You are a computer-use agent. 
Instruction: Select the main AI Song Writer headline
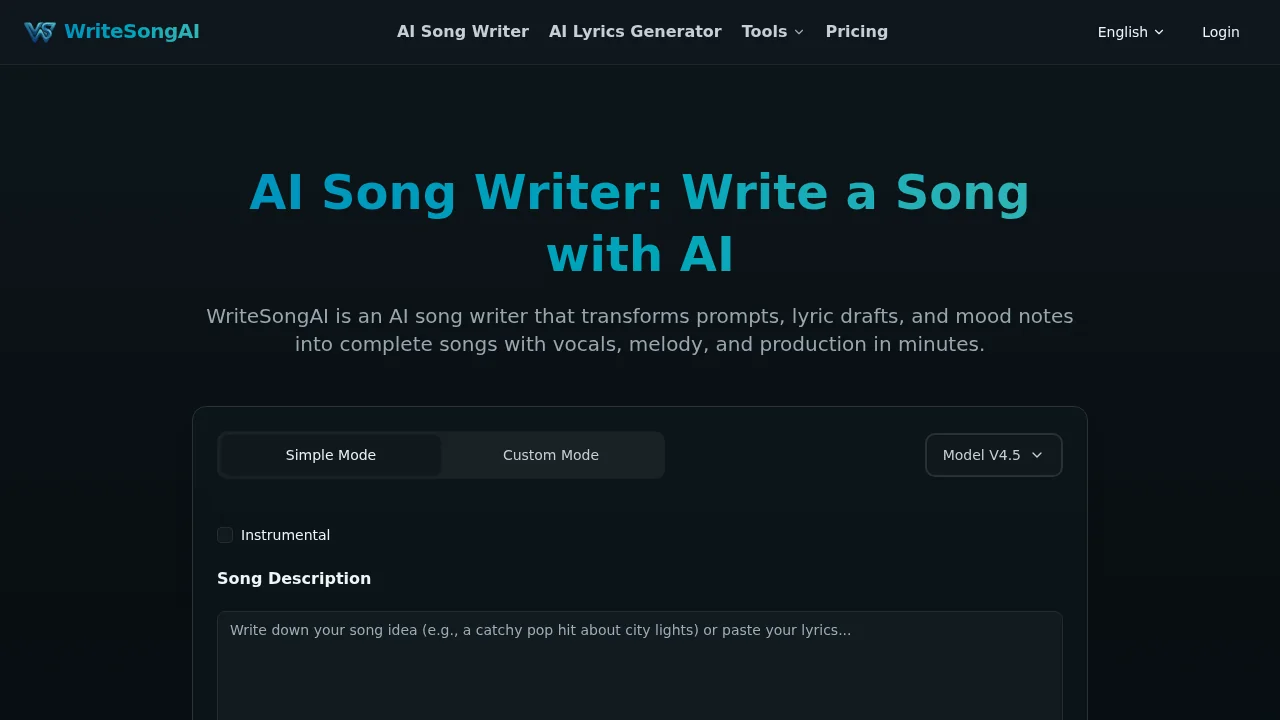pyautogui.click(x=639, y=222)
